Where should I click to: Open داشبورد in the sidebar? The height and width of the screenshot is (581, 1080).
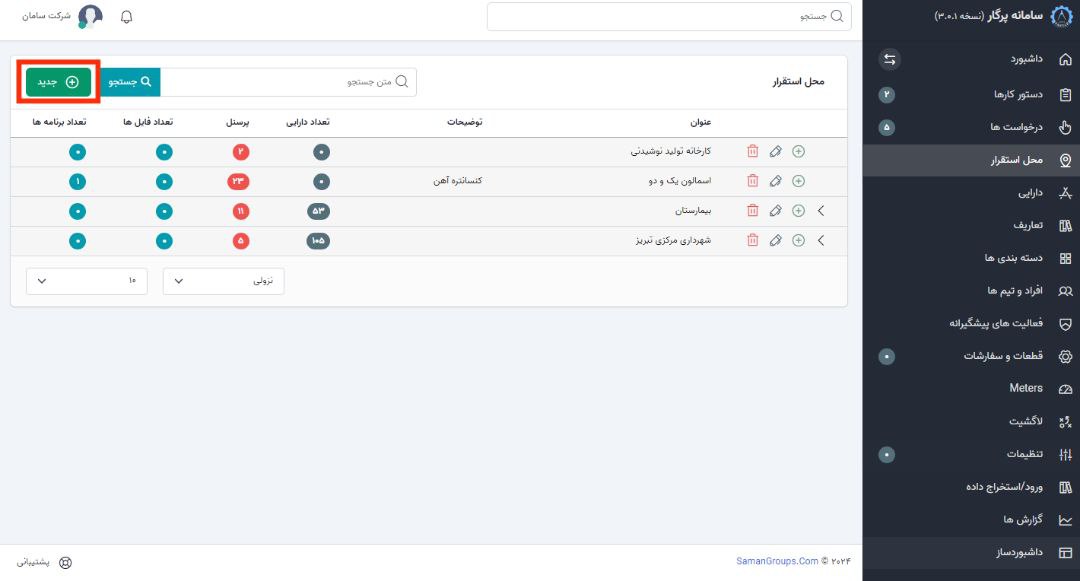[971, 59]
